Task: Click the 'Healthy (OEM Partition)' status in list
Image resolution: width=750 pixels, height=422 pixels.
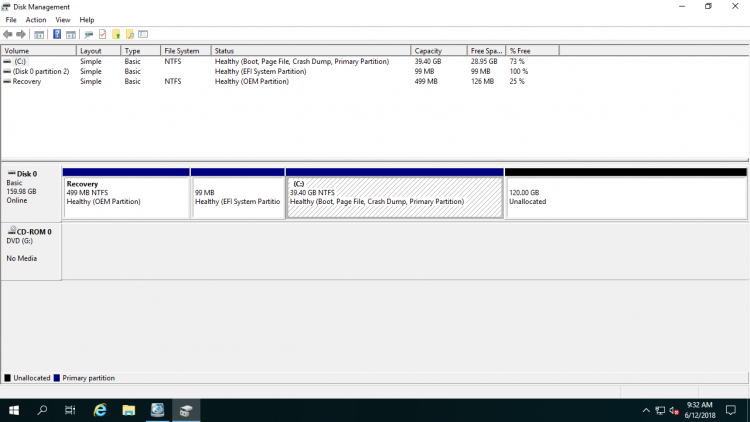Action: [252, 81]
